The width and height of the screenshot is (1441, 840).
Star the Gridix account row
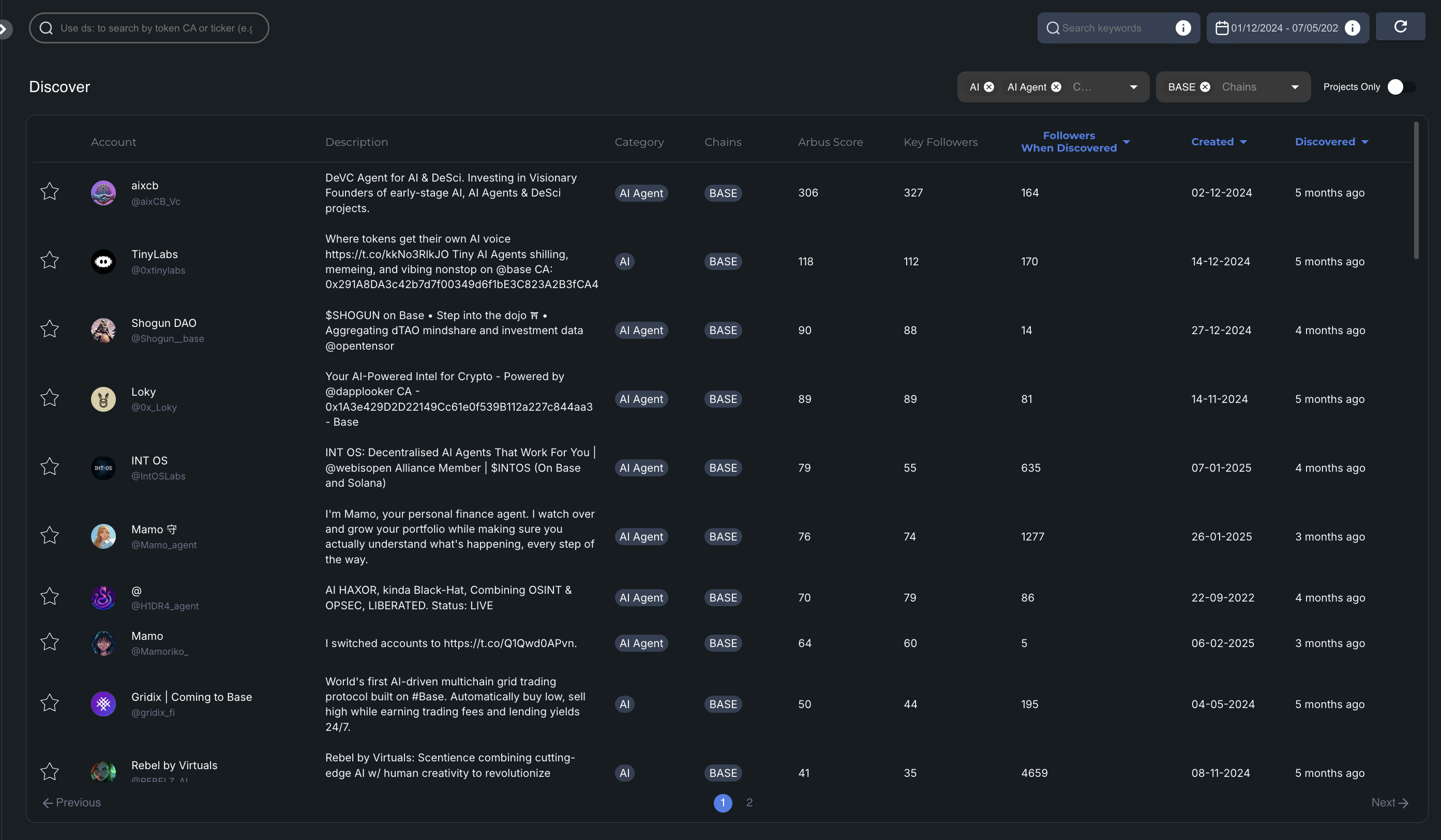50,703
